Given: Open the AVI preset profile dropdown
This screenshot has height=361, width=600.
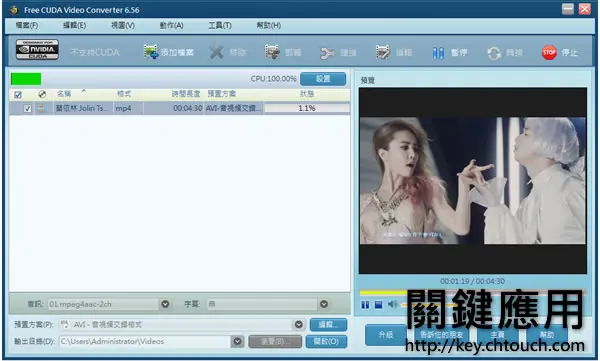Looking at the screenshot, I should (x=298, y=325).
